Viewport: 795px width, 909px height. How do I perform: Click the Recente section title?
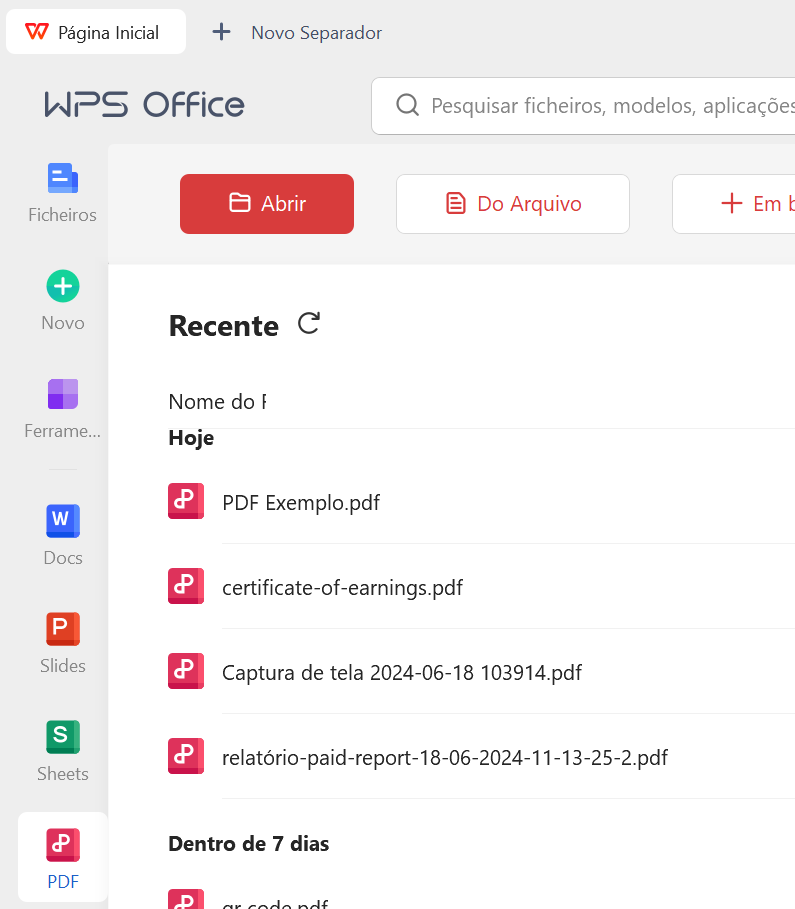click(223, 326)
